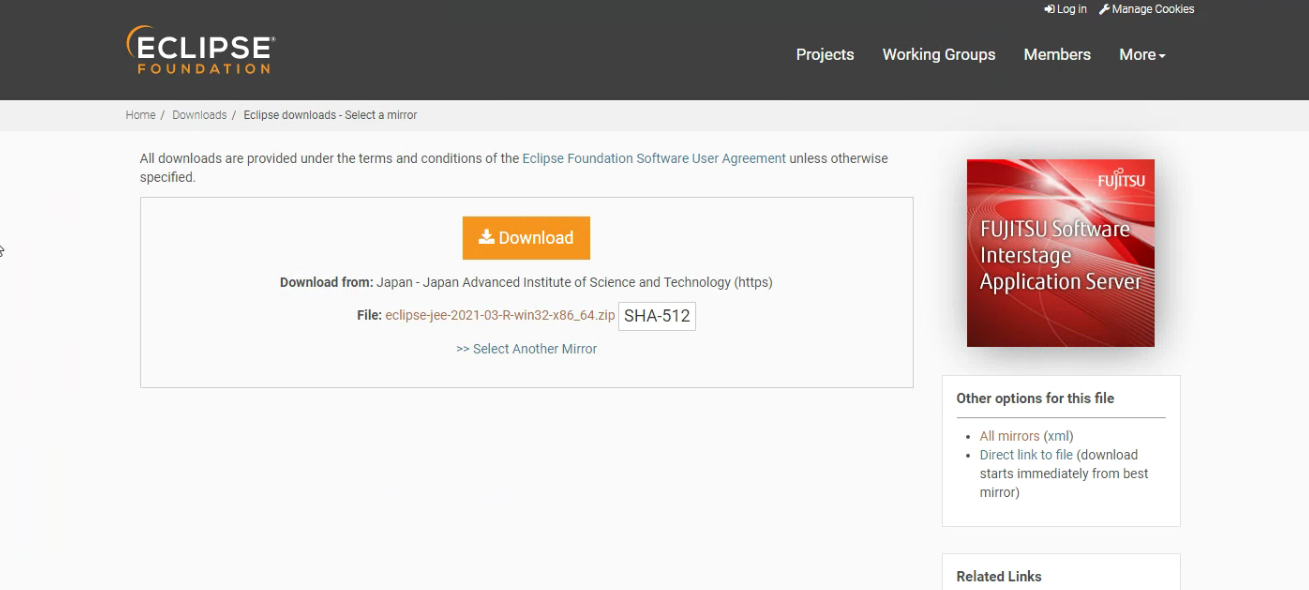Open the All mirrors link

click(x=1010, y=436)
